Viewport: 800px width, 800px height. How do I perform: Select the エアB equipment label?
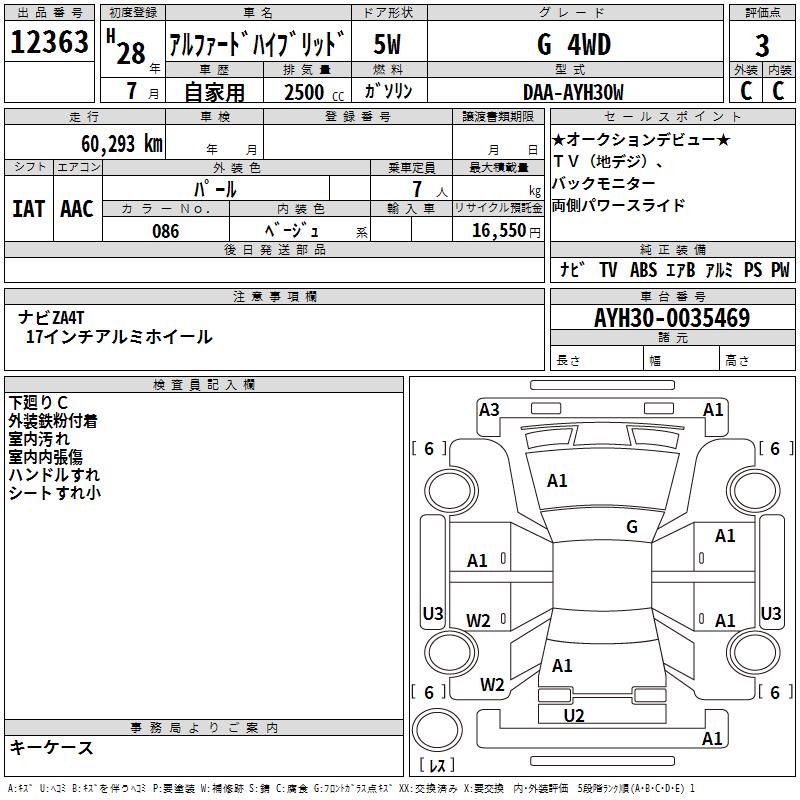[681, 270]
